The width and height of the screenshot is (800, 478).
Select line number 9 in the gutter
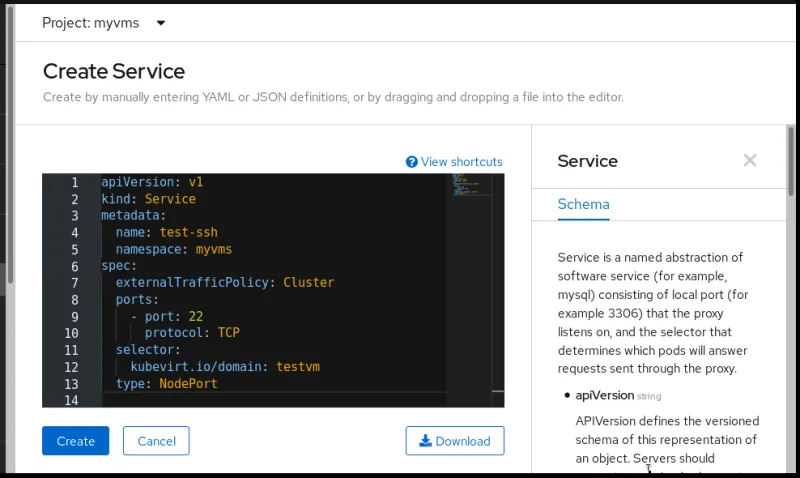[72, 316]
